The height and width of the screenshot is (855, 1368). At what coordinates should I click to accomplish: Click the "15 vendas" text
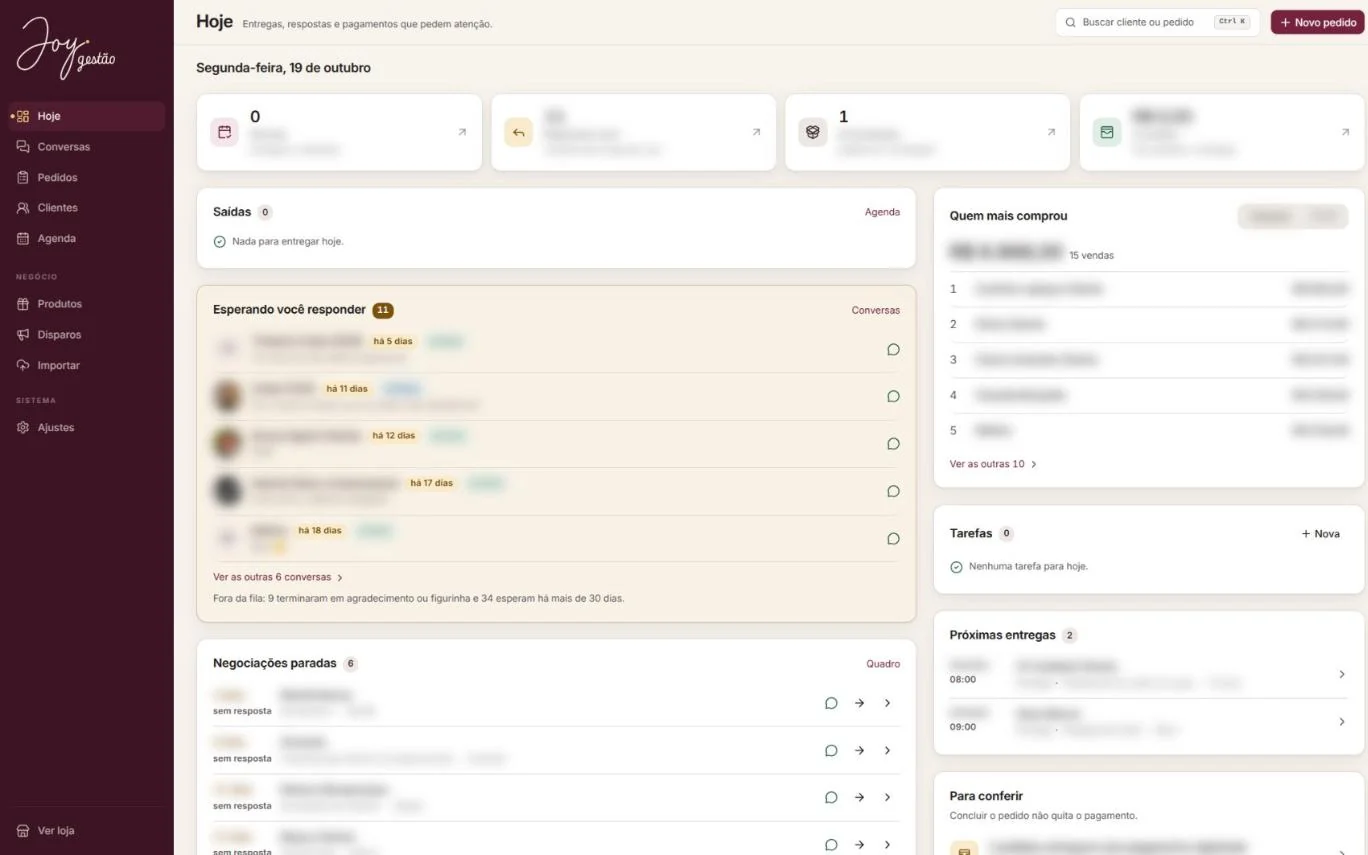1091,255
